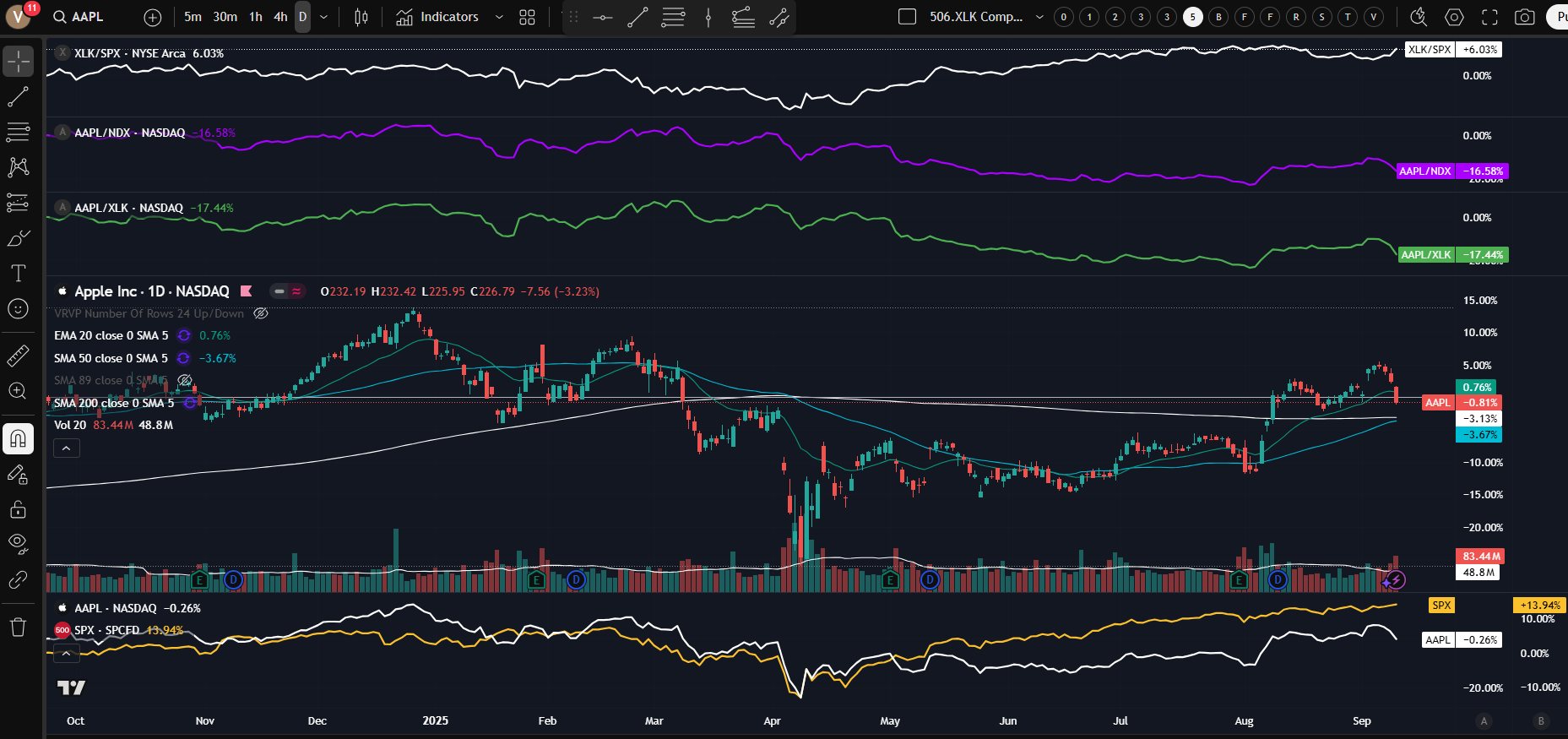Show the hidden VRVP indicator
Viewport: 1568px width, 739px height.
[261, 313]
